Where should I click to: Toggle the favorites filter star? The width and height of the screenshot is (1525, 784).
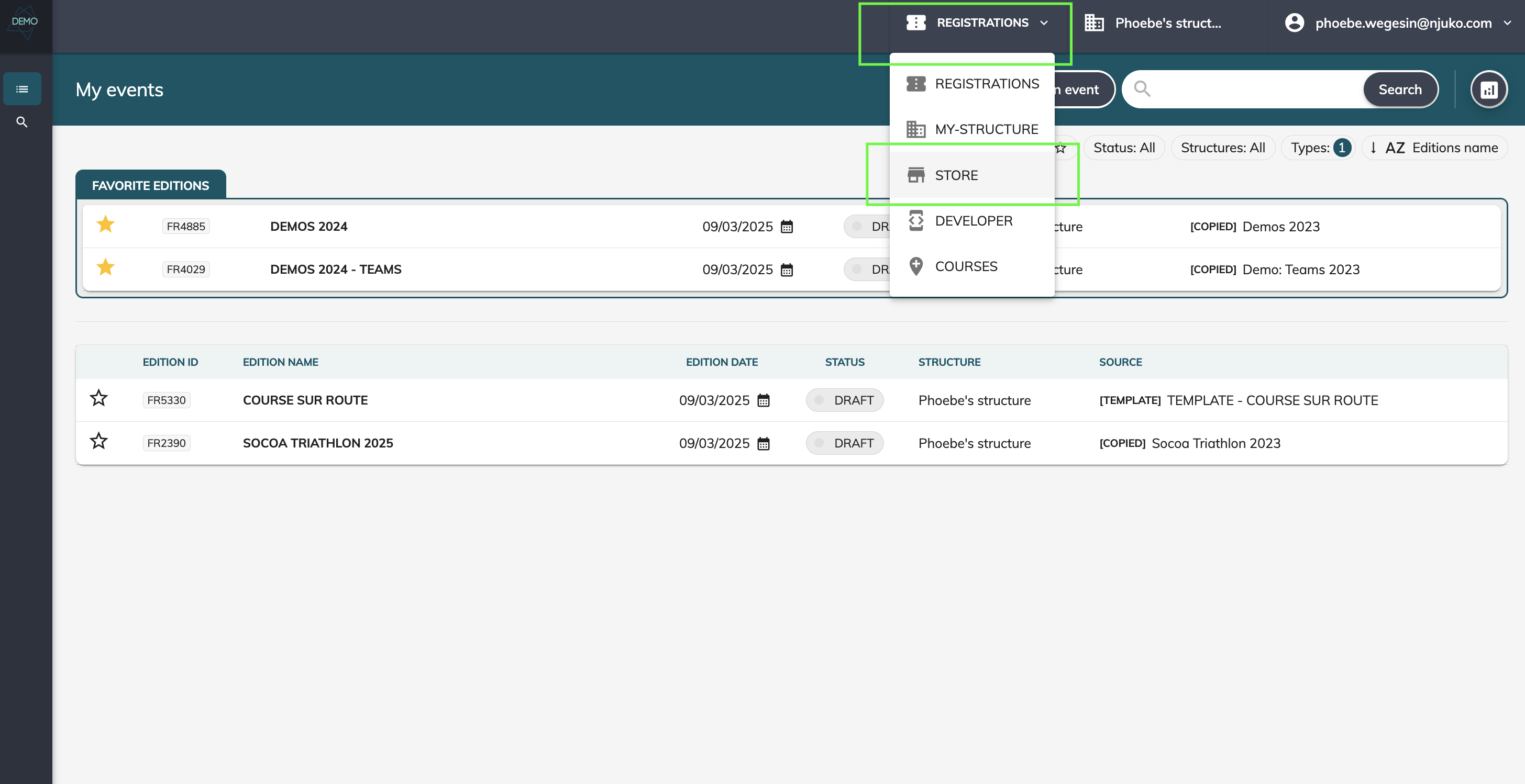(1060, 148)
